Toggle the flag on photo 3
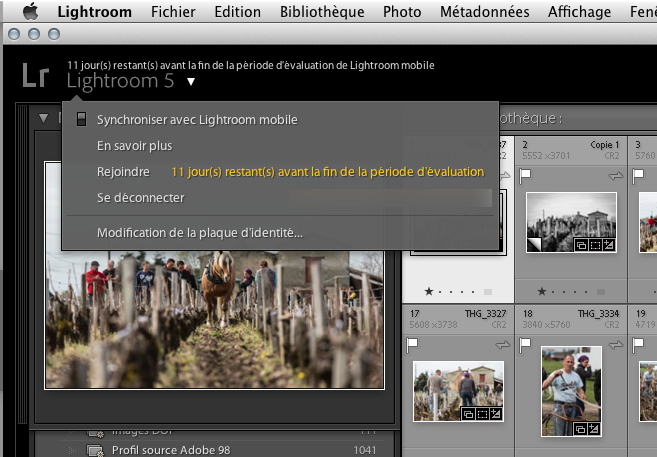657x457 pixels. point(638,176)
